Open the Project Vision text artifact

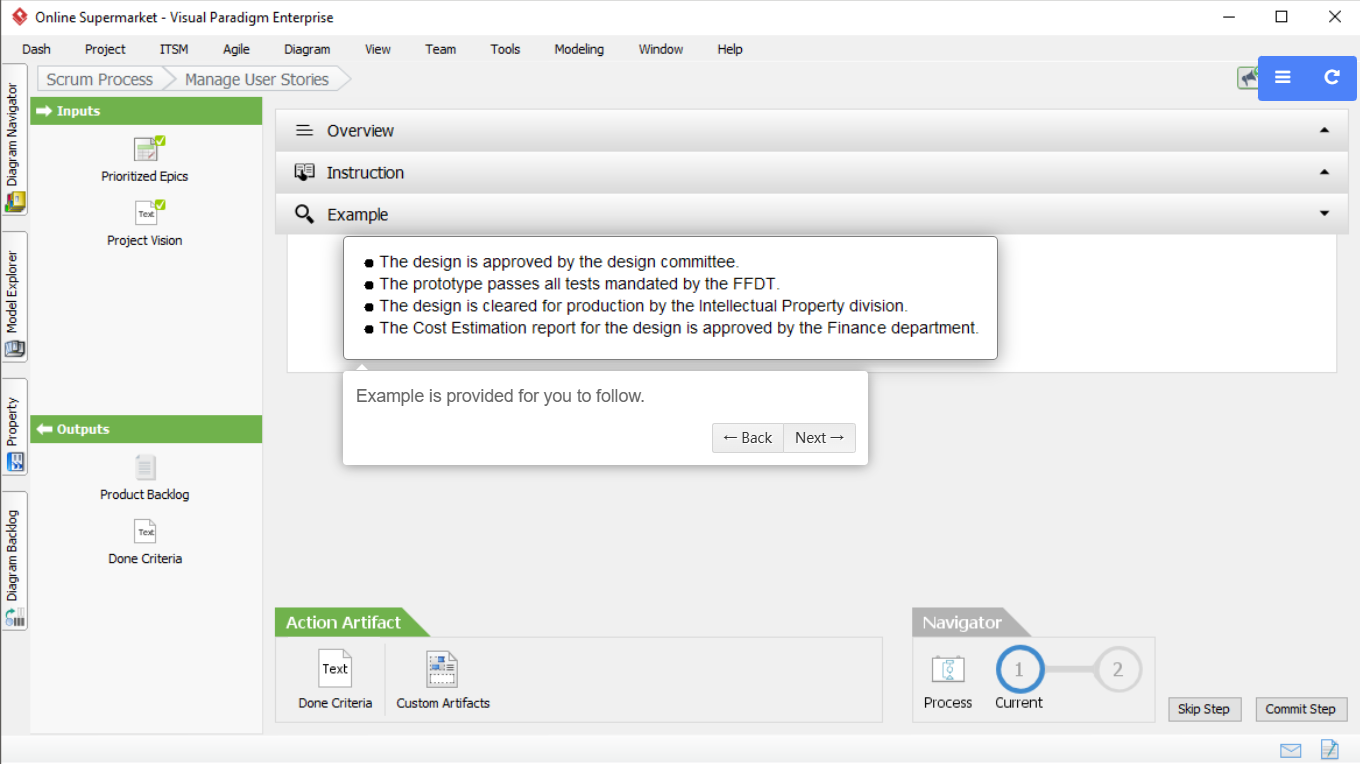[x=146, y=213]
